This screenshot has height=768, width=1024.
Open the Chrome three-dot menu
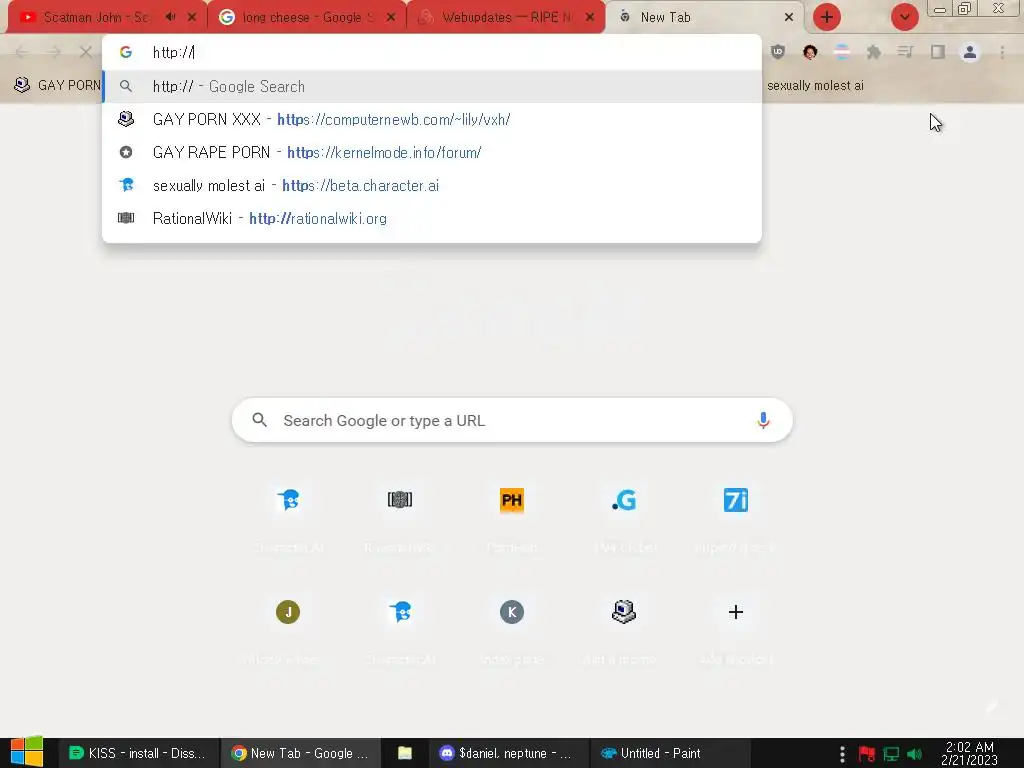pos(1002,52)
